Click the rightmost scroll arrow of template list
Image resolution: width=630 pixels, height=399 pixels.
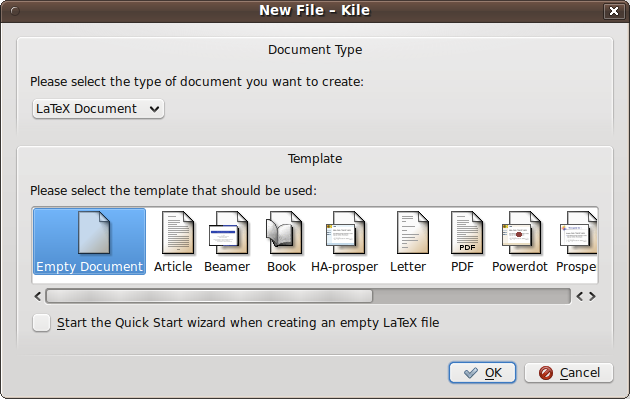(x=593, y=297)
